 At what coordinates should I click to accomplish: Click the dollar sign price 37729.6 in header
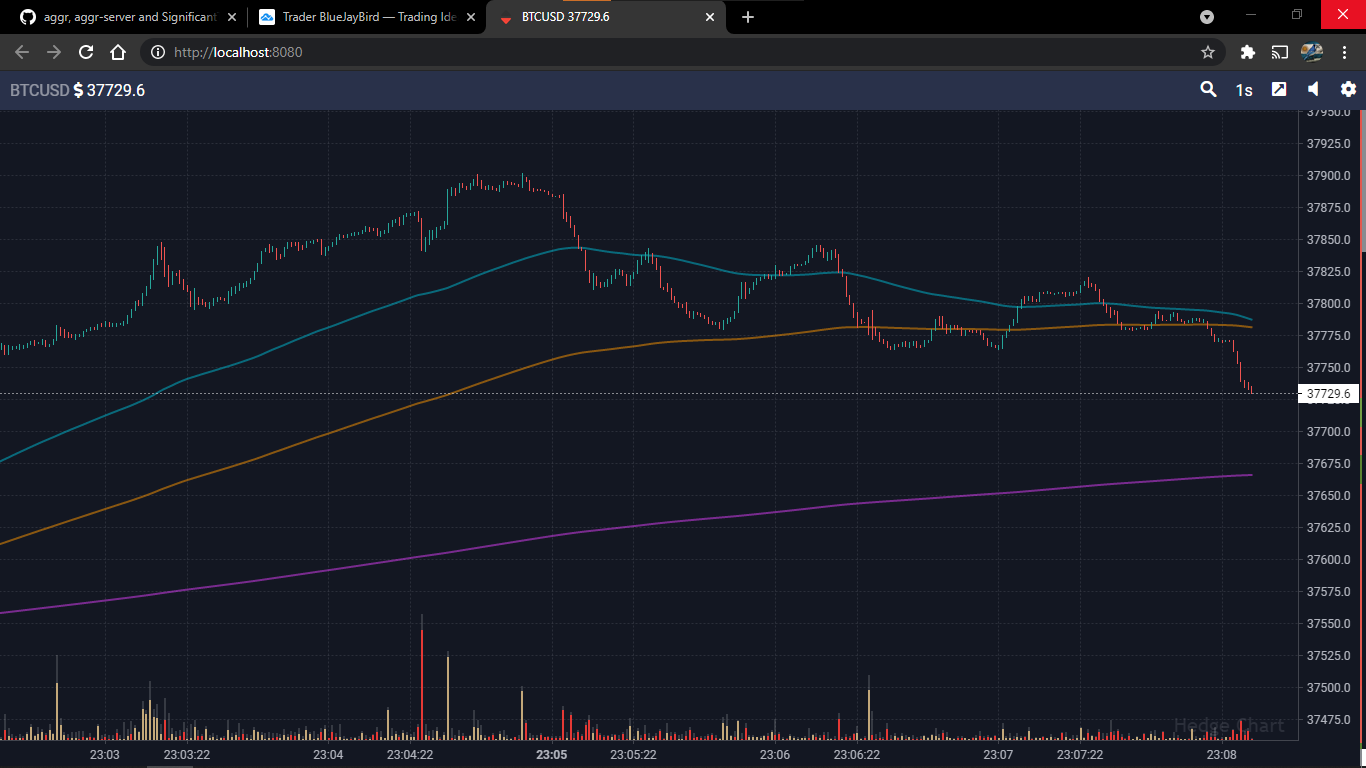109,90
